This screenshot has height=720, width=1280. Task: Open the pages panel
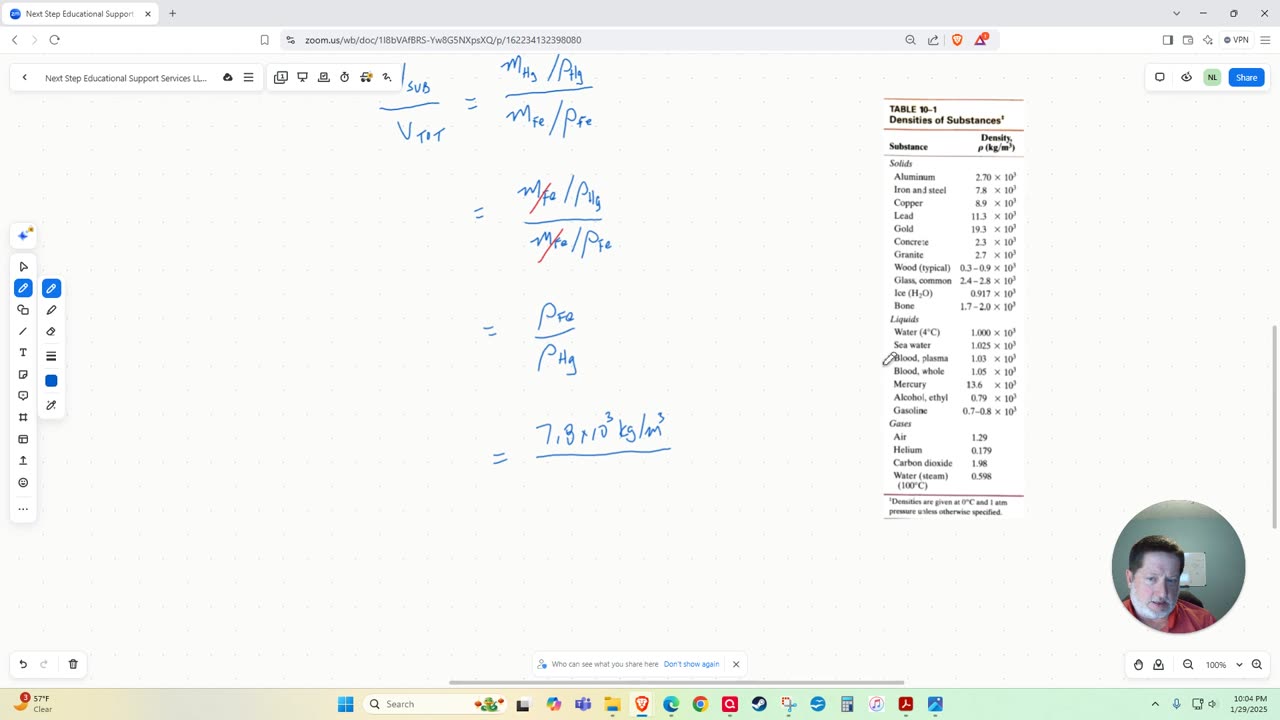tap(281, 77)
